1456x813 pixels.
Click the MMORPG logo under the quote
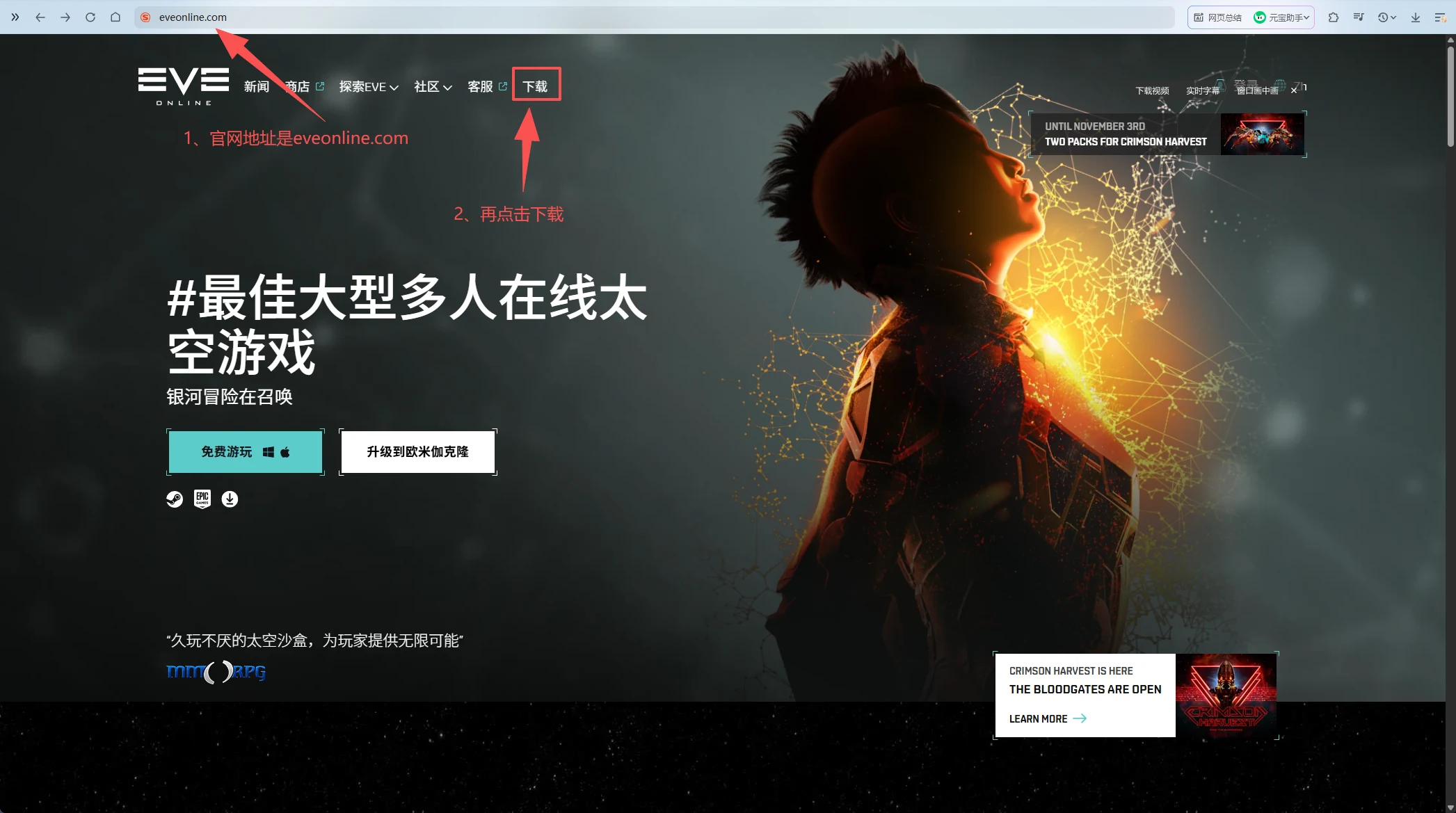click(x=216, y=672)
